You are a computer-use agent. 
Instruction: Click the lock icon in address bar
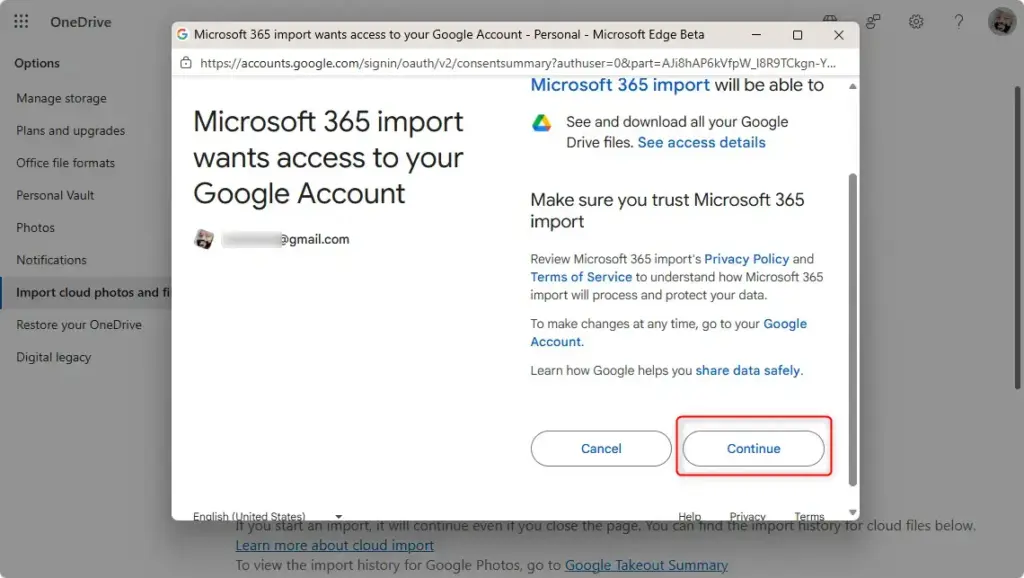pyautogui.click(x=186, y=63)
